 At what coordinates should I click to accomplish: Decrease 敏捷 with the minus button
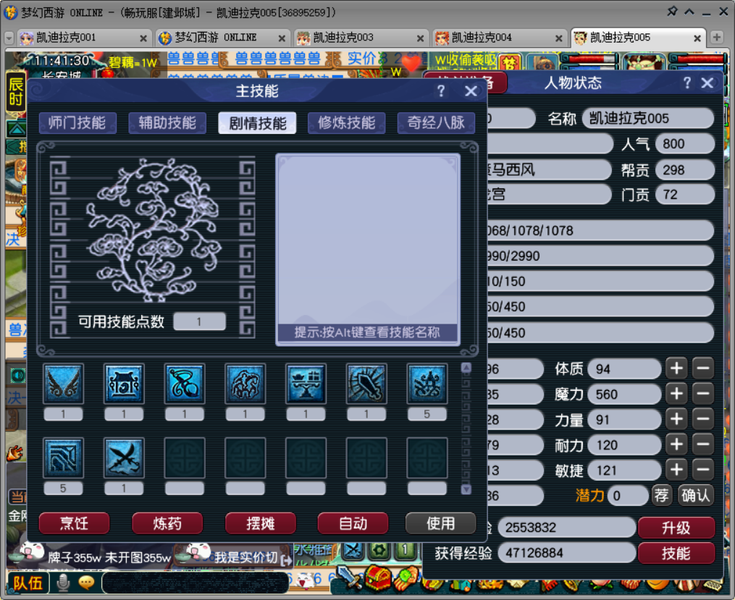pos(703,470)
